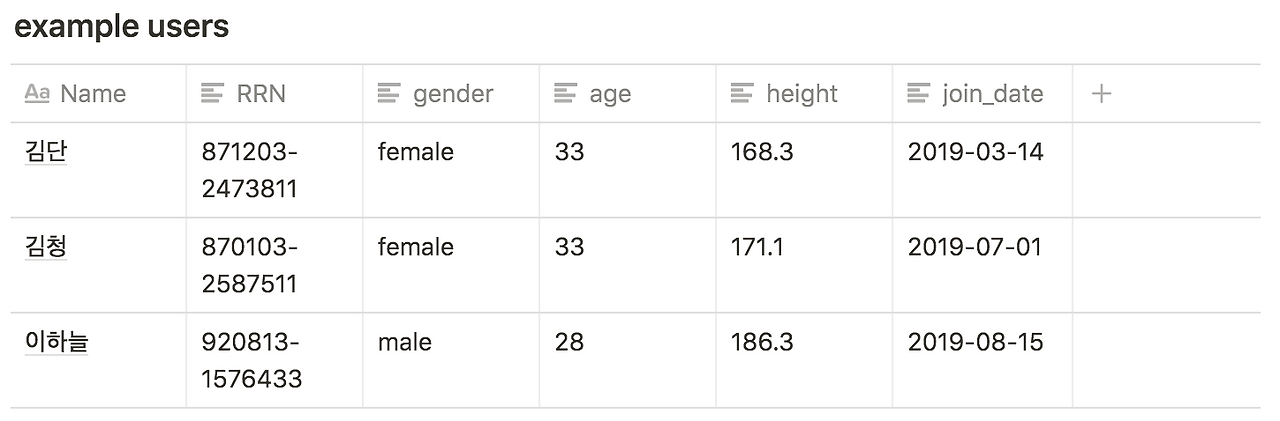Click the height value 168.3
Viewport: 1280px width, 421px height.
[x=762, y=152]
